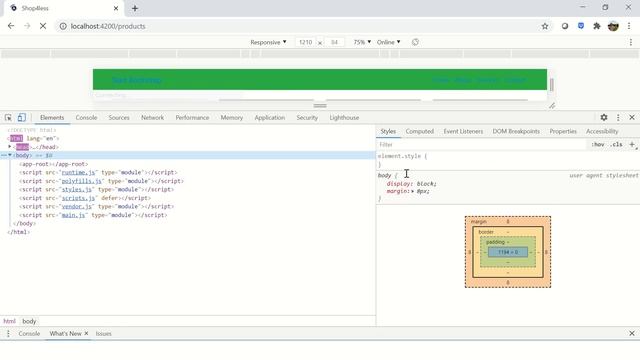Open the 75% zoom dropdown

click(x=362, y=42)
